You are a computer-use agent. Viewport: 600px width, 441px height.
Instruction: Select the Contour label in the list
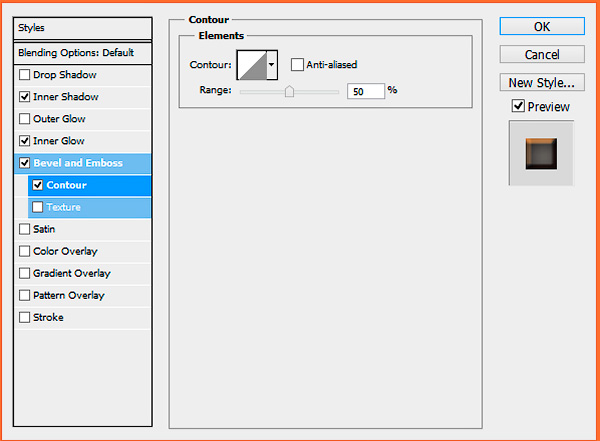pos(67,185)
